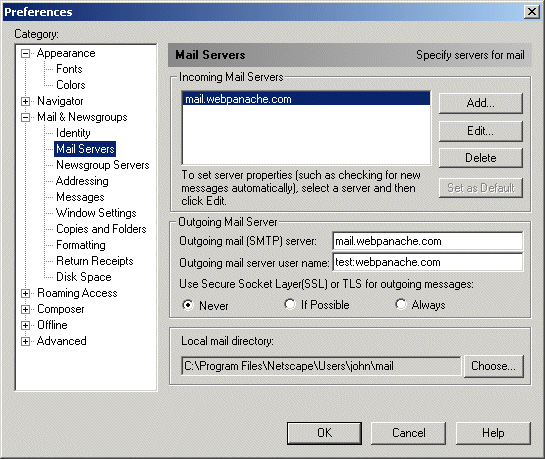Expand the Composer category
Screen dimensions: 545x459
[x=25, y=310]
